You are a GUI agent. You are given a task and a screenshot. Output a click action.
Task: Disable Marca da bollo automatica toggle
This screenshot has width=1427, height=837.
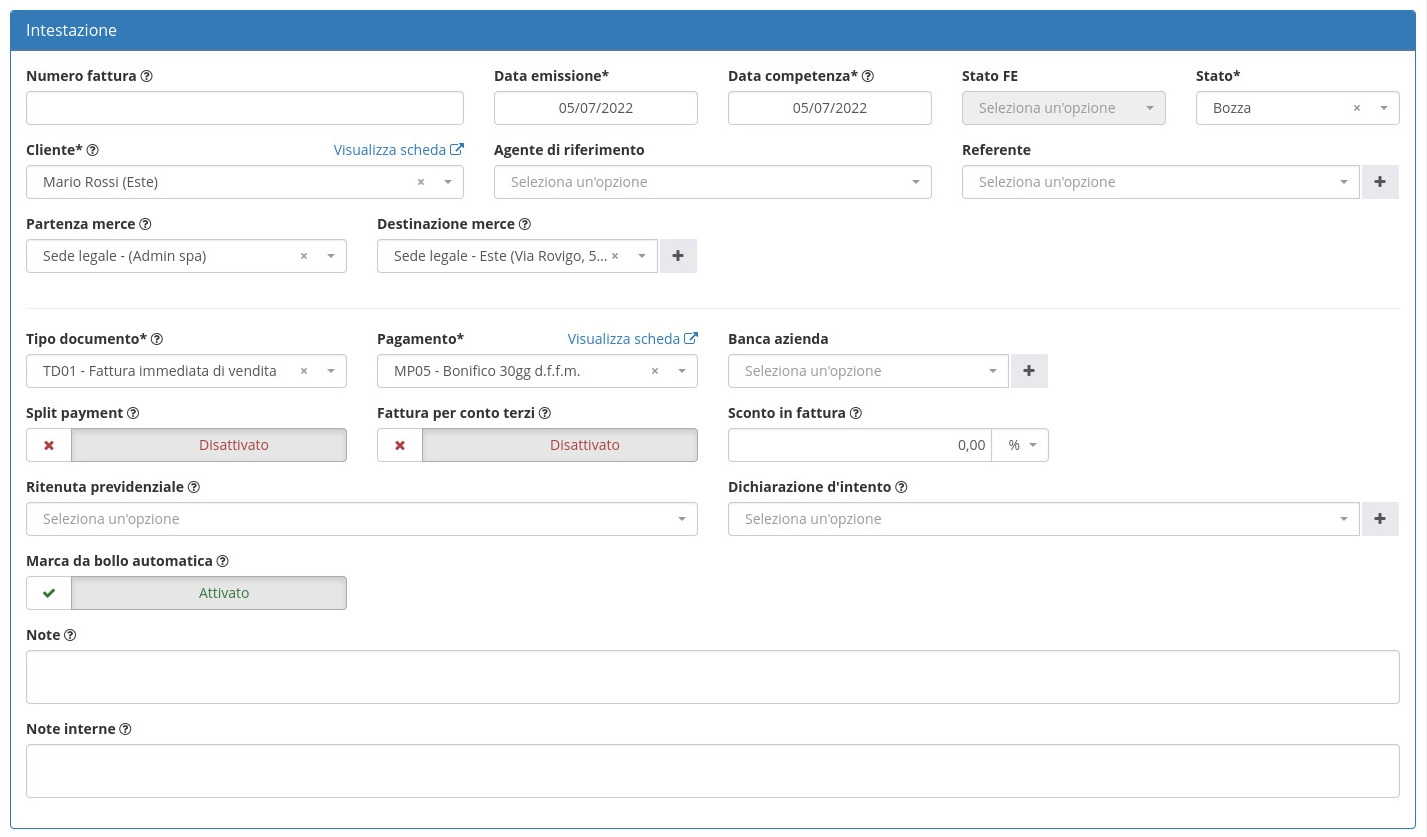point(186,593)
